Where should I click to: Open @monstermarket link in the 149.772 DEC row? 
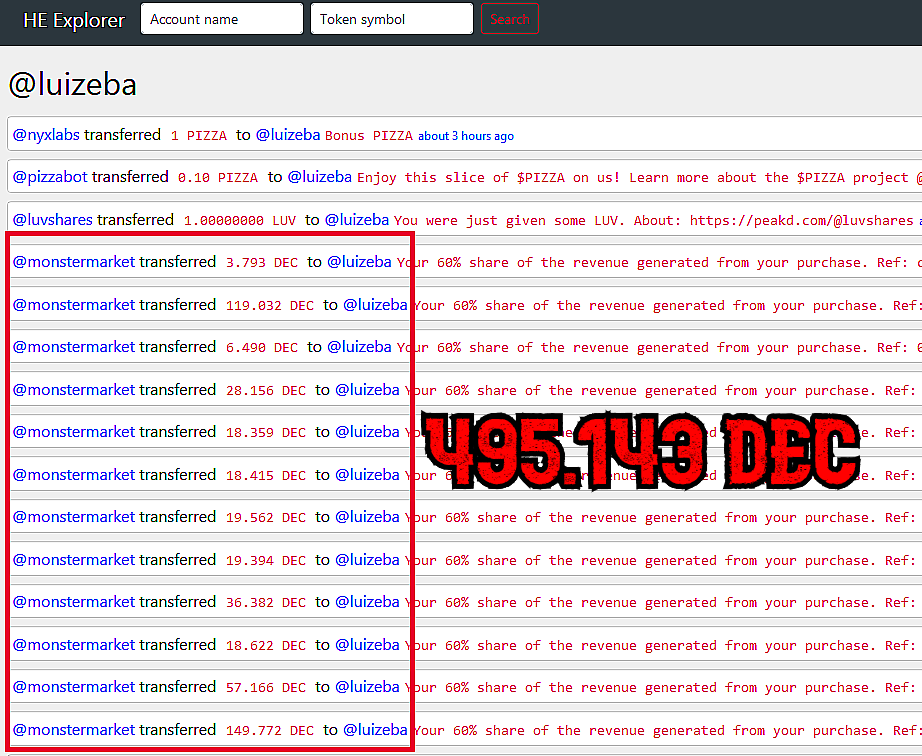coord(74,730)
